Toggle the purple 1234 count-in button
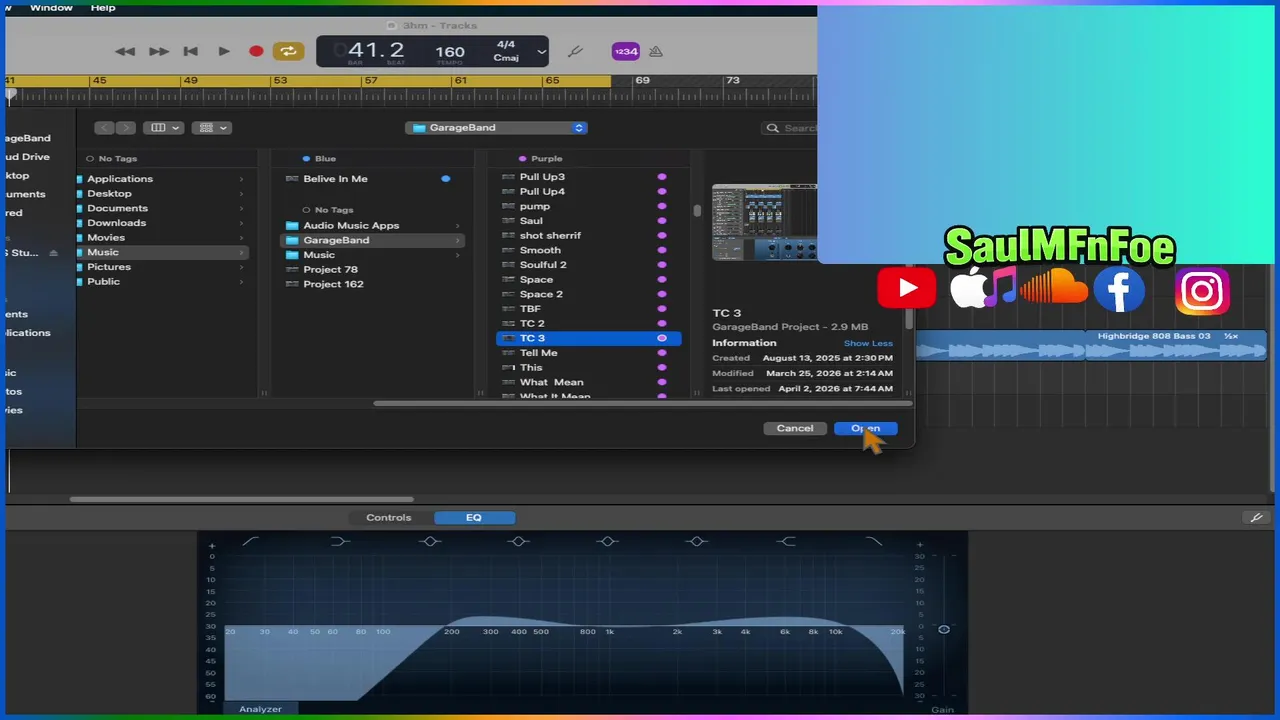The height and width of the screenshot is (720, 1280). pos(626,51)
